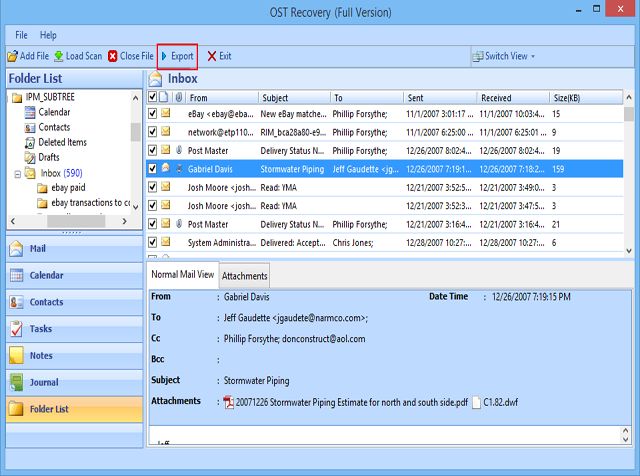The height and width of the screenshot is (476, 640).
Task: Switch to Normal Mail View tab
Action: tap(182, 275)
